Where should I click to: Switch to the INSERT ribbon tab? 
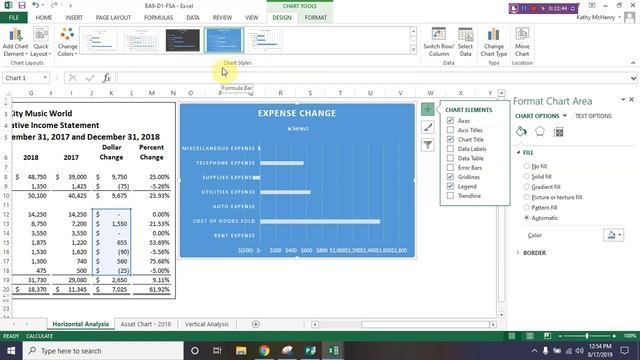(74, 18)
